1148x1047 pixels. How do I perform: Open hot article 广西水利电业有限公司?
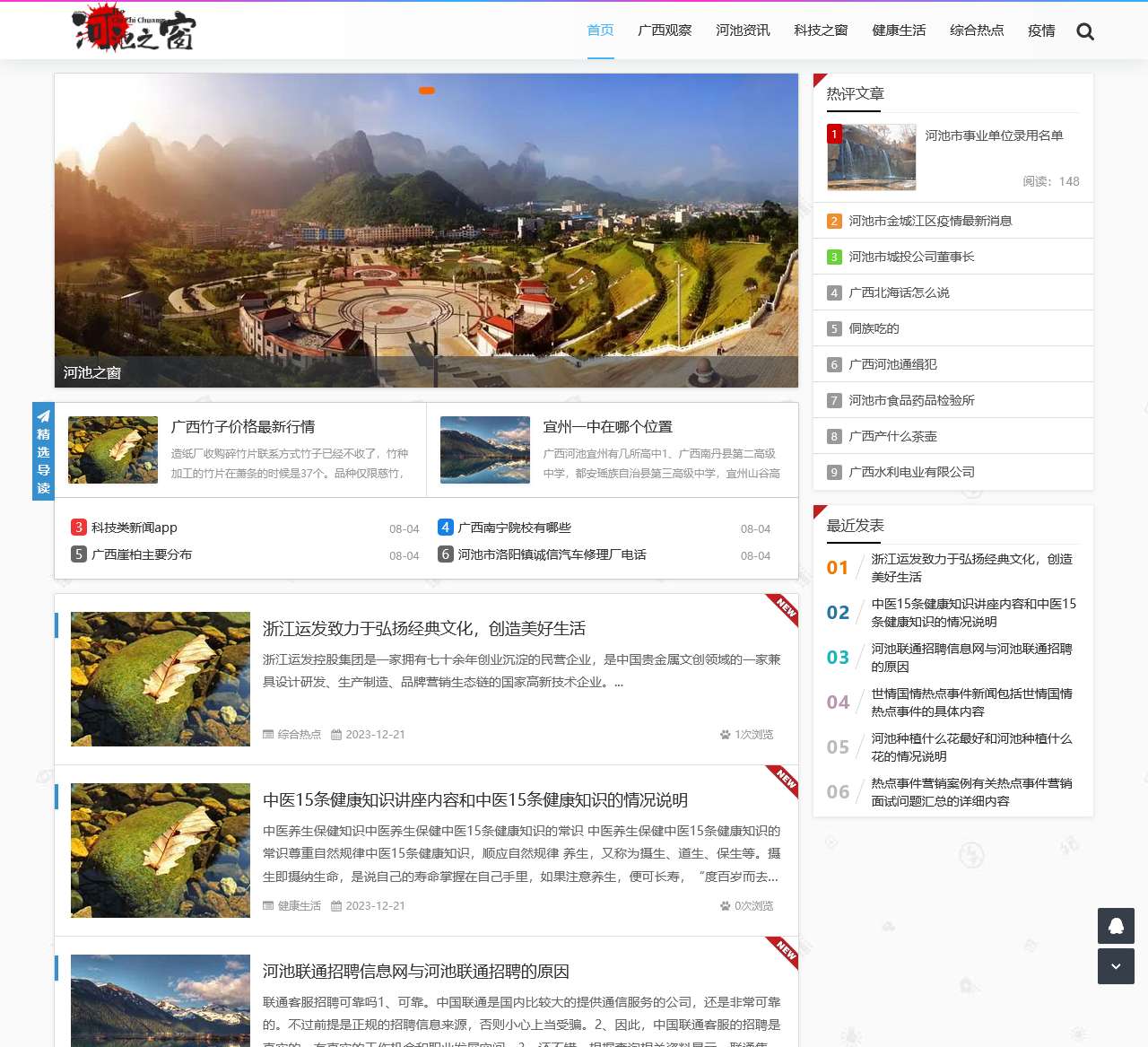[912, 472]
